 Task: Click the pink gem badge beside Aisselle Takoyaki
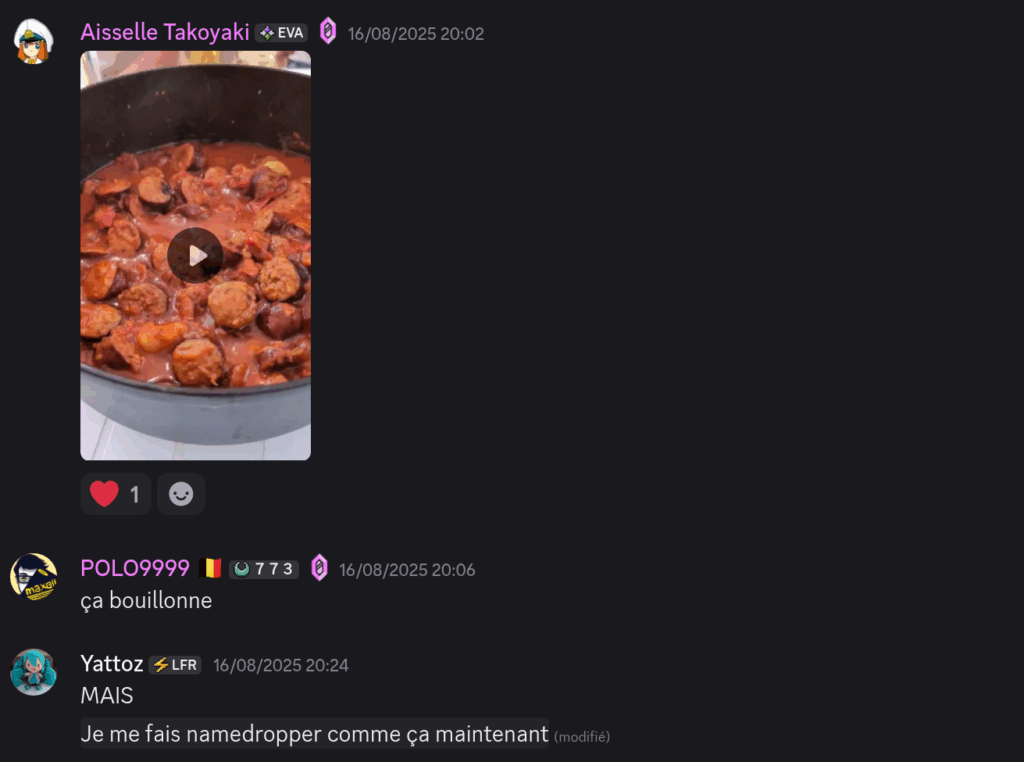coord(328,31)
